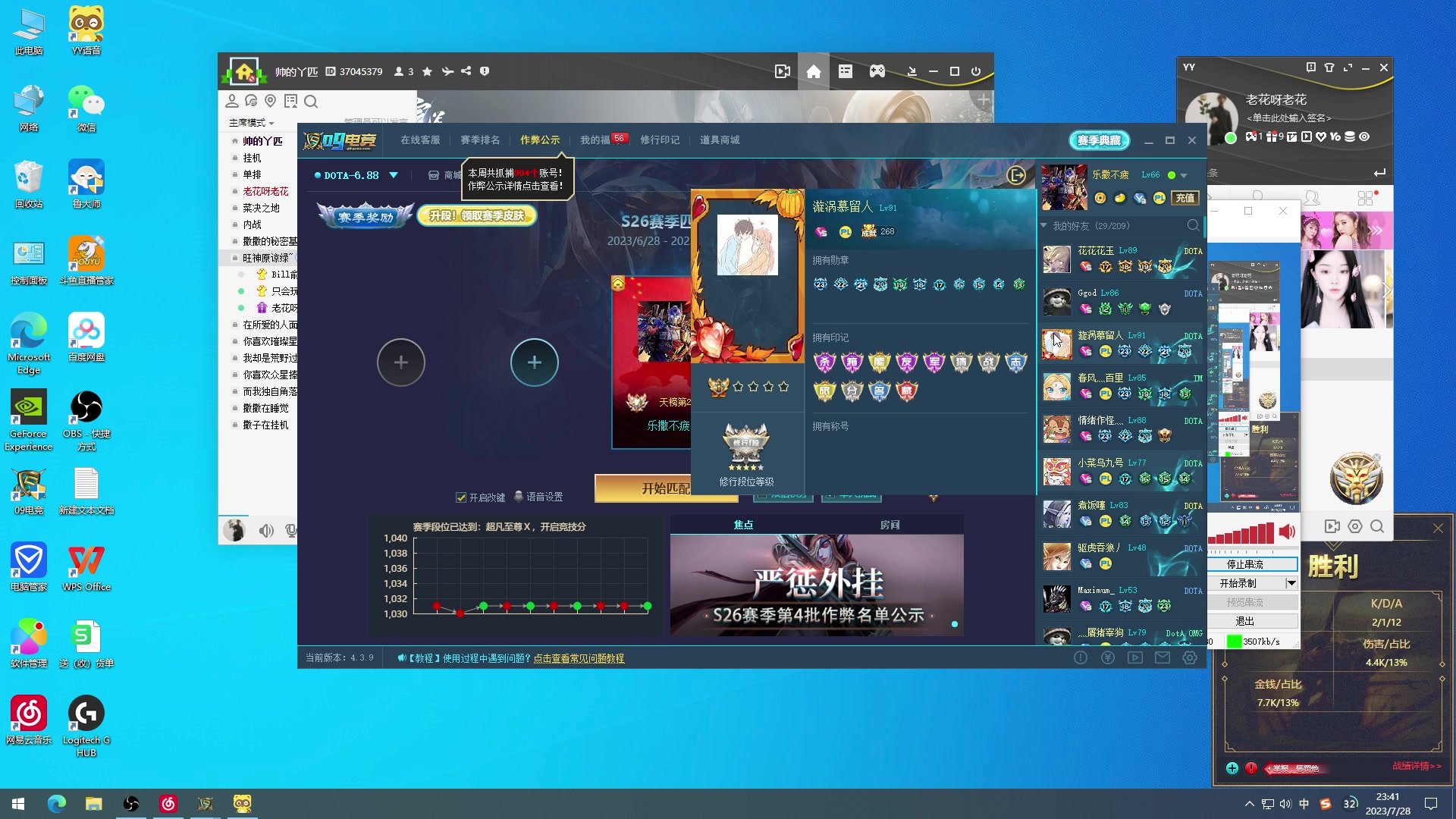Image resolution: width=1456 pixels, height=819 pixels.
Task: Open File Explorer from the taskbar
Action: [x=94, y=804]
